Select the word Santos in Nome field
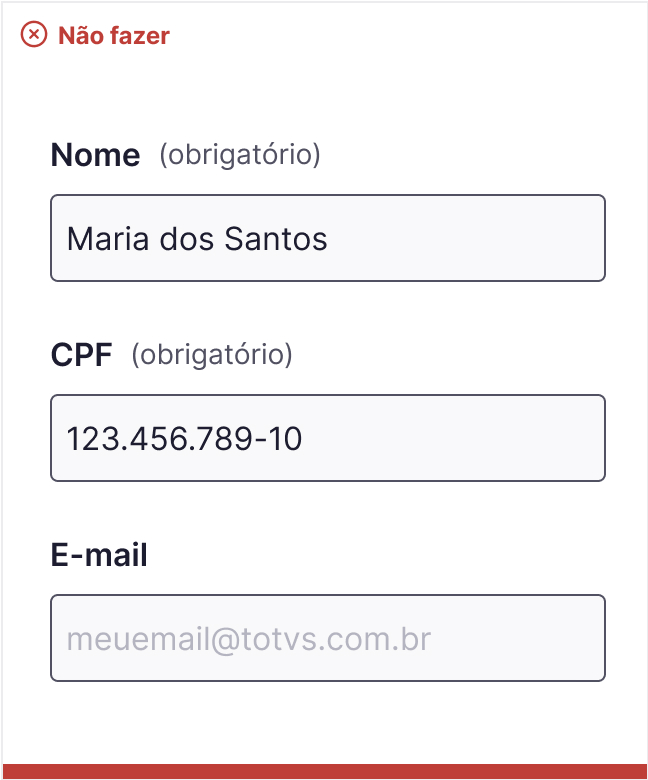The height and width of the screenshot is (780, 648). pyautogui.click(x=276, y=239)
